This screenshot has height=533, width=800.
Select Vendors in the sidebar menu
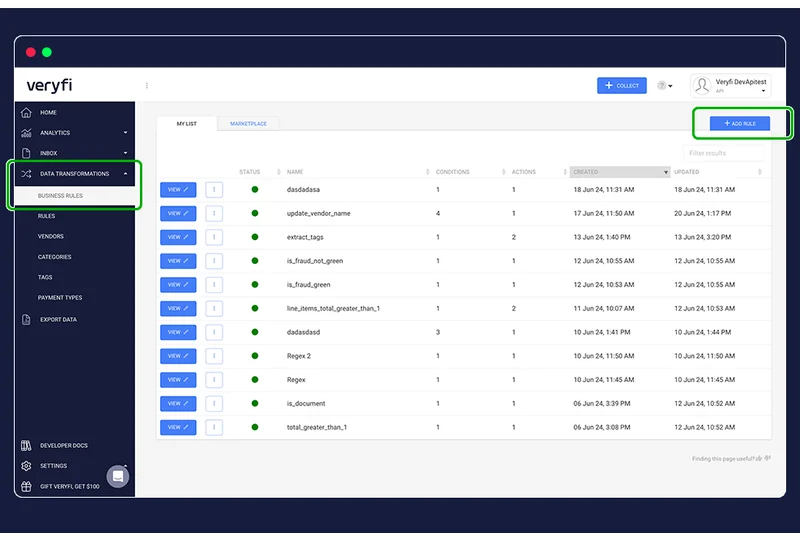pos(51,237)
